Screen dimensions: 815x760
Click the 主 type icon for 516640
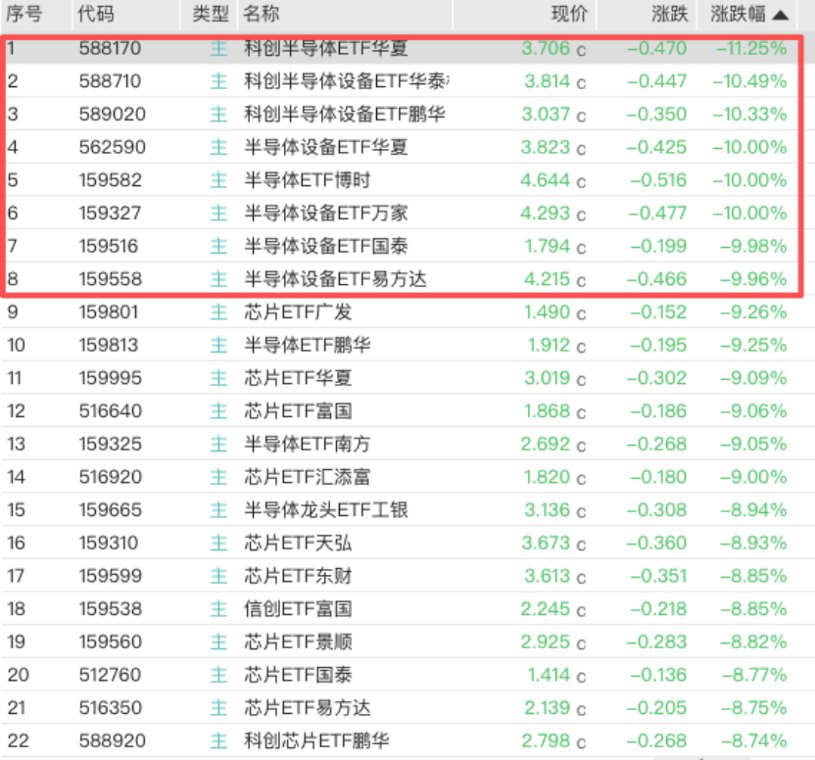coord(219,411)
